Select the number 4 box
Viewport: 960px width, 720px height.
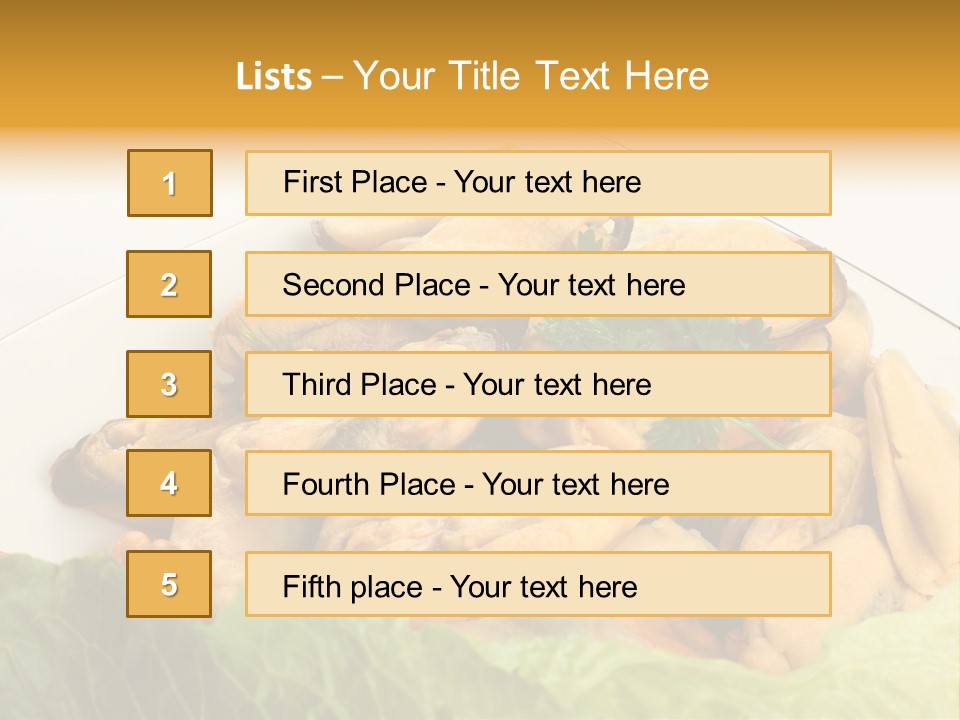tap(169, 483)
